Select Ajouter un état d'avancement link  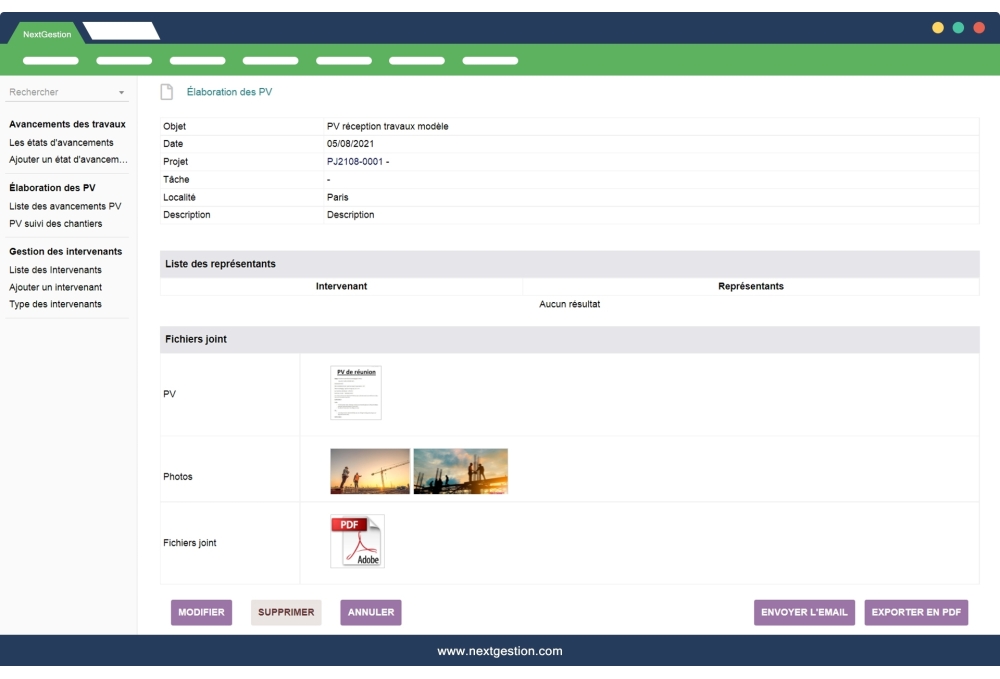tap(68, 160)
